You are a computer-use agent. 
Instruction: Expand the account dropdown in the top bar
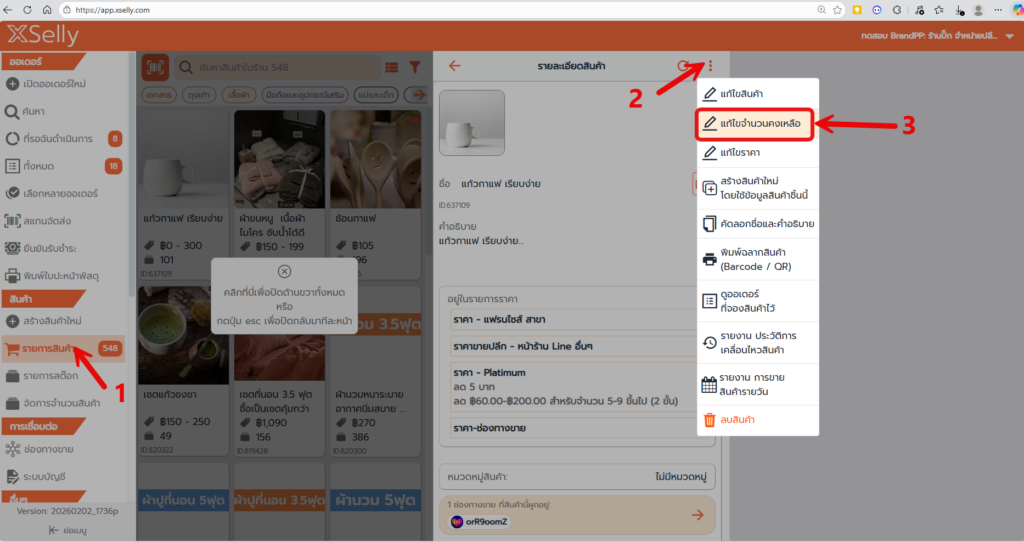(x=1010, y=36)
